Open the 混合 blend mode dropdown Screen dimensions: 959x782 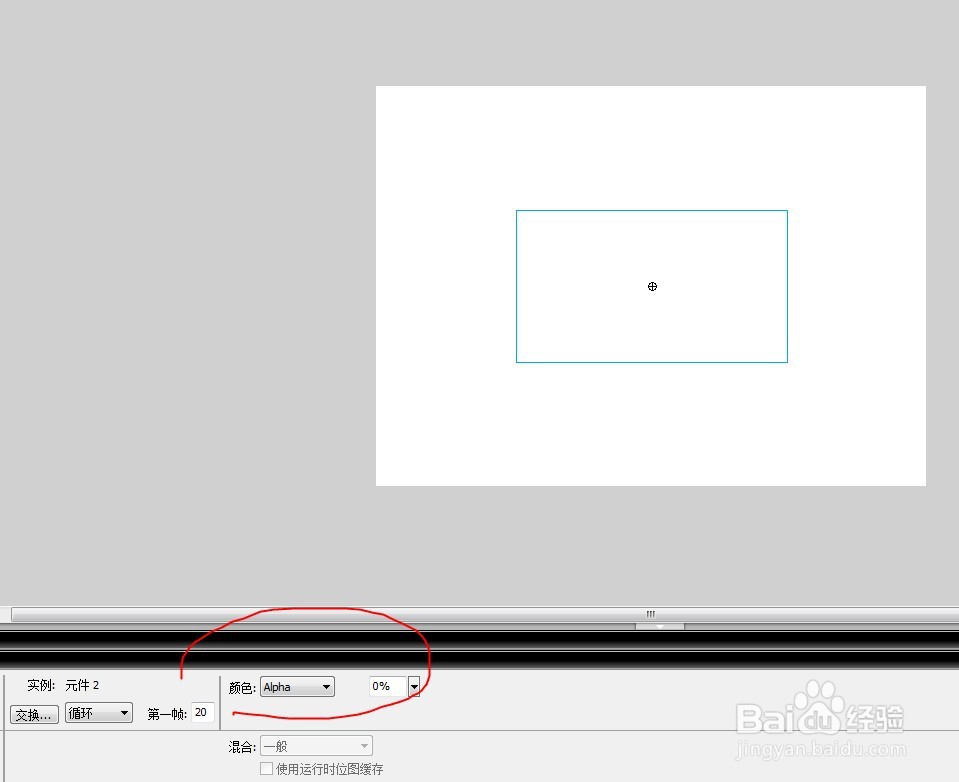tap(316, 746)
